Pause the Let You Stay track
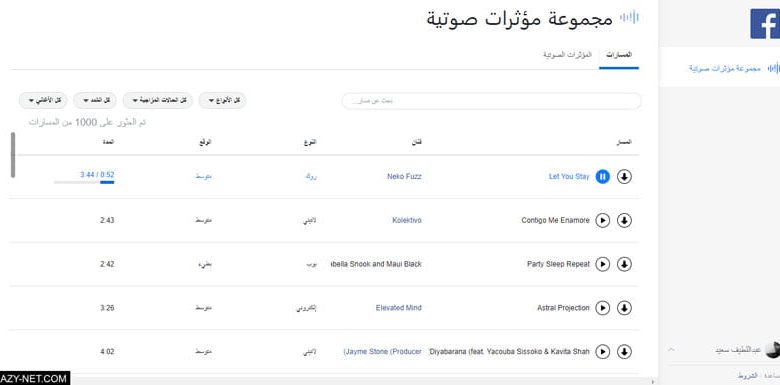Image resolution: width=780 pixels, height=385 pixels. coord(602,177)
